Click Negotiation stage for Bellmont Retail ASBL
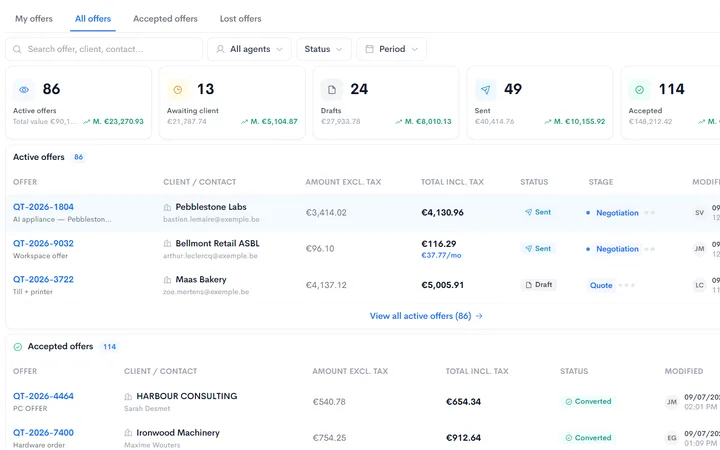The image size is (720, 450). tap(617, 249)
